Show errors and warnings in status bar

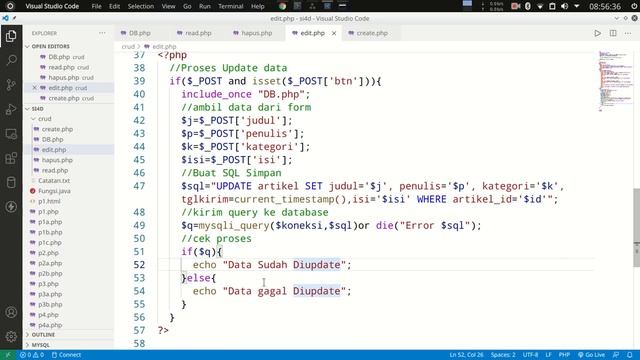pyautogui.click(x=32, y=355)
